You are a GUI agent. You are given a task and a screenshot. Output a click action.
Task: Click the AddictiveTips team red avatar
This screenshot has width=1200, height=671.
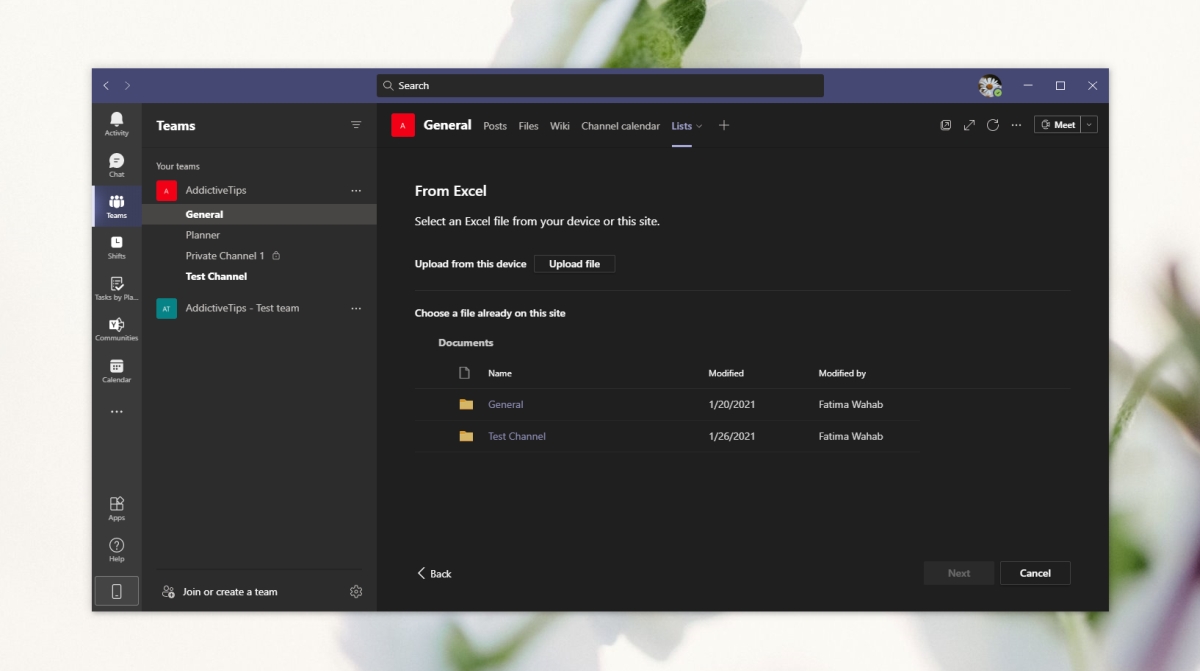pyautogui.click(x=166, y=190)
